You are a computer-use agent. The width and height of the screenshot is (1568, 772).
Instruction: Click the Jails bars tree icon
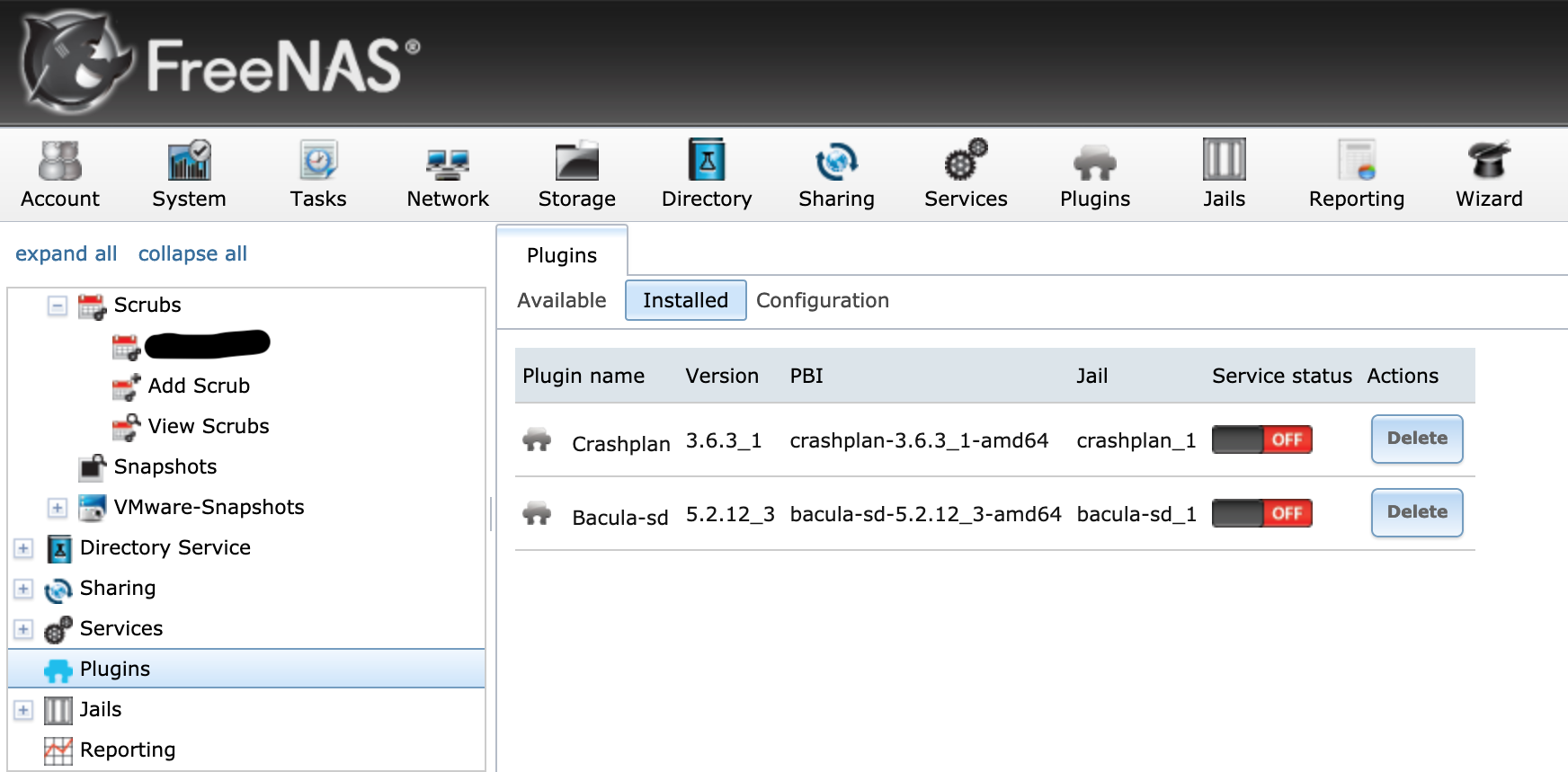tap(58, 710)
